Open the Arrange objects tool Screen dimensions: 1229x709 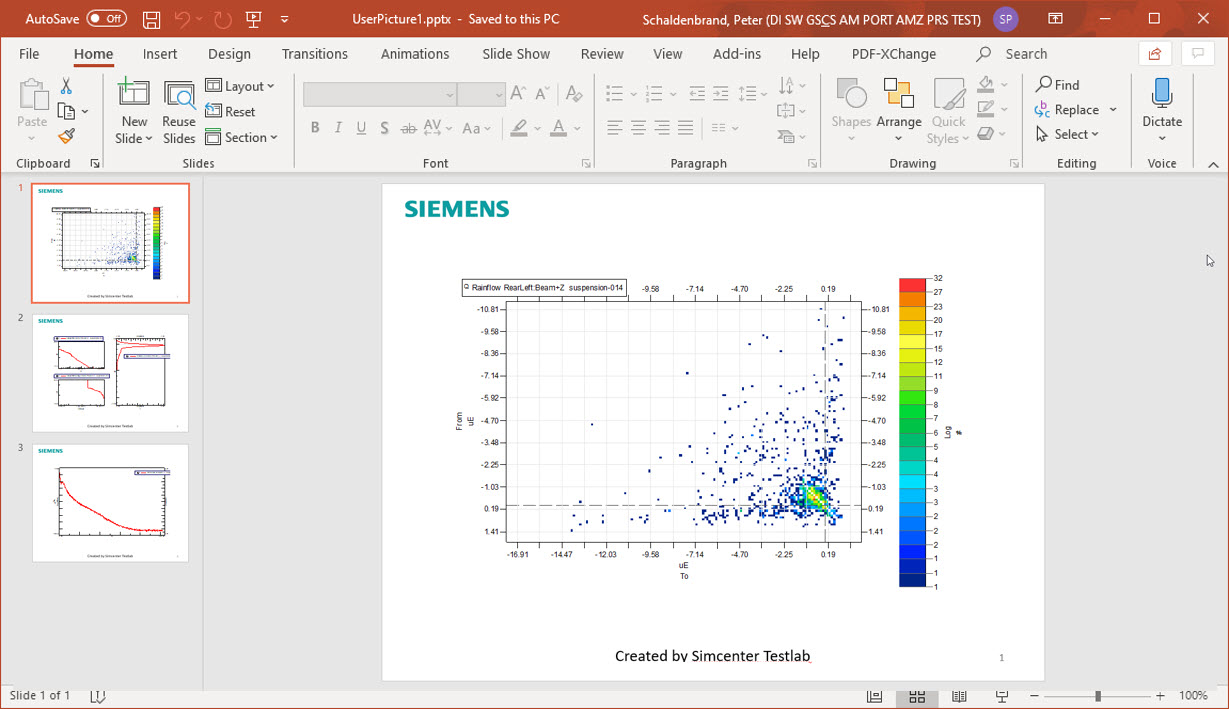[898, 108]
